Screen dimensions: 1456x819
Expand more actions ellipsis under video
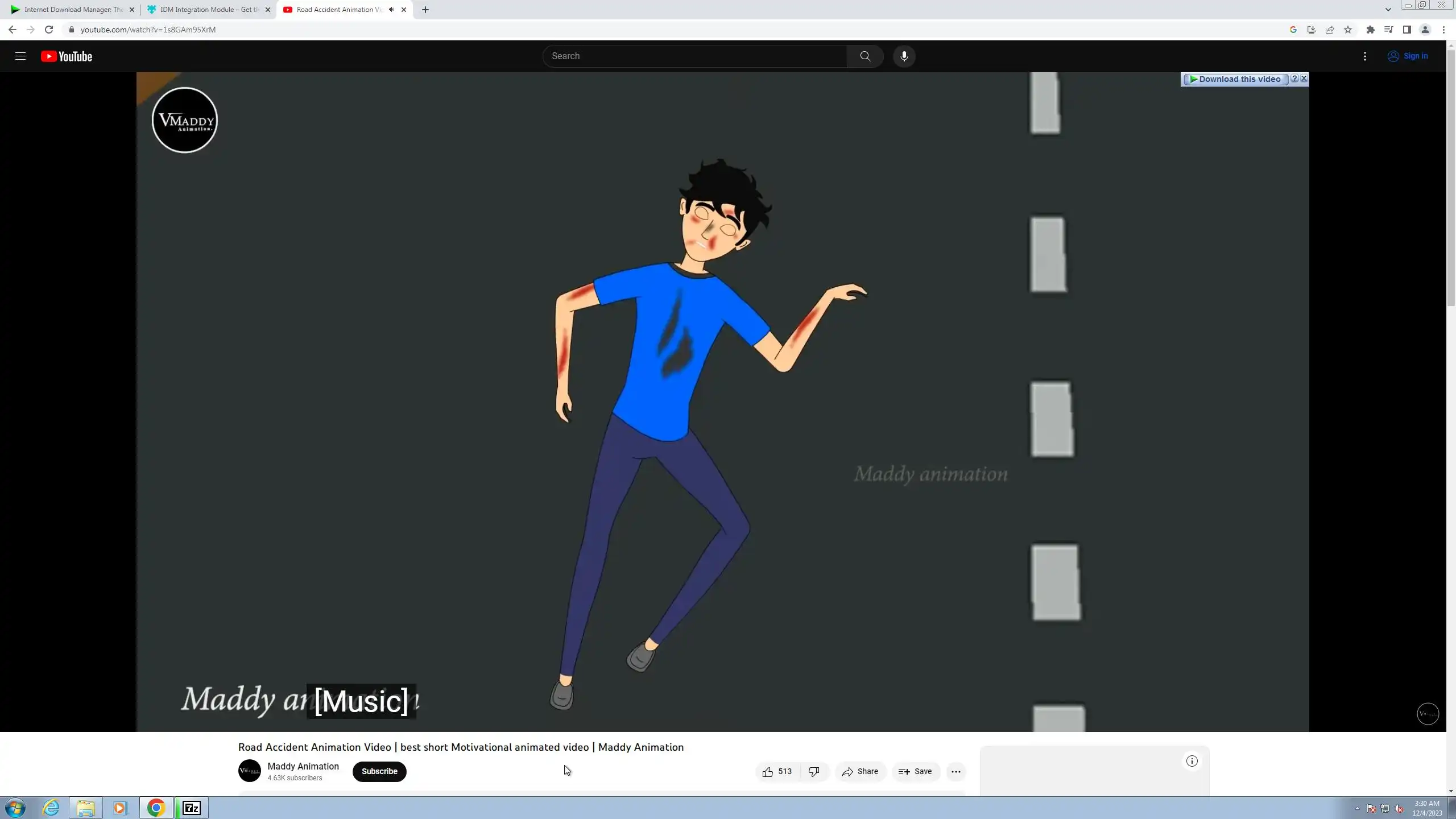click(955, 771)
